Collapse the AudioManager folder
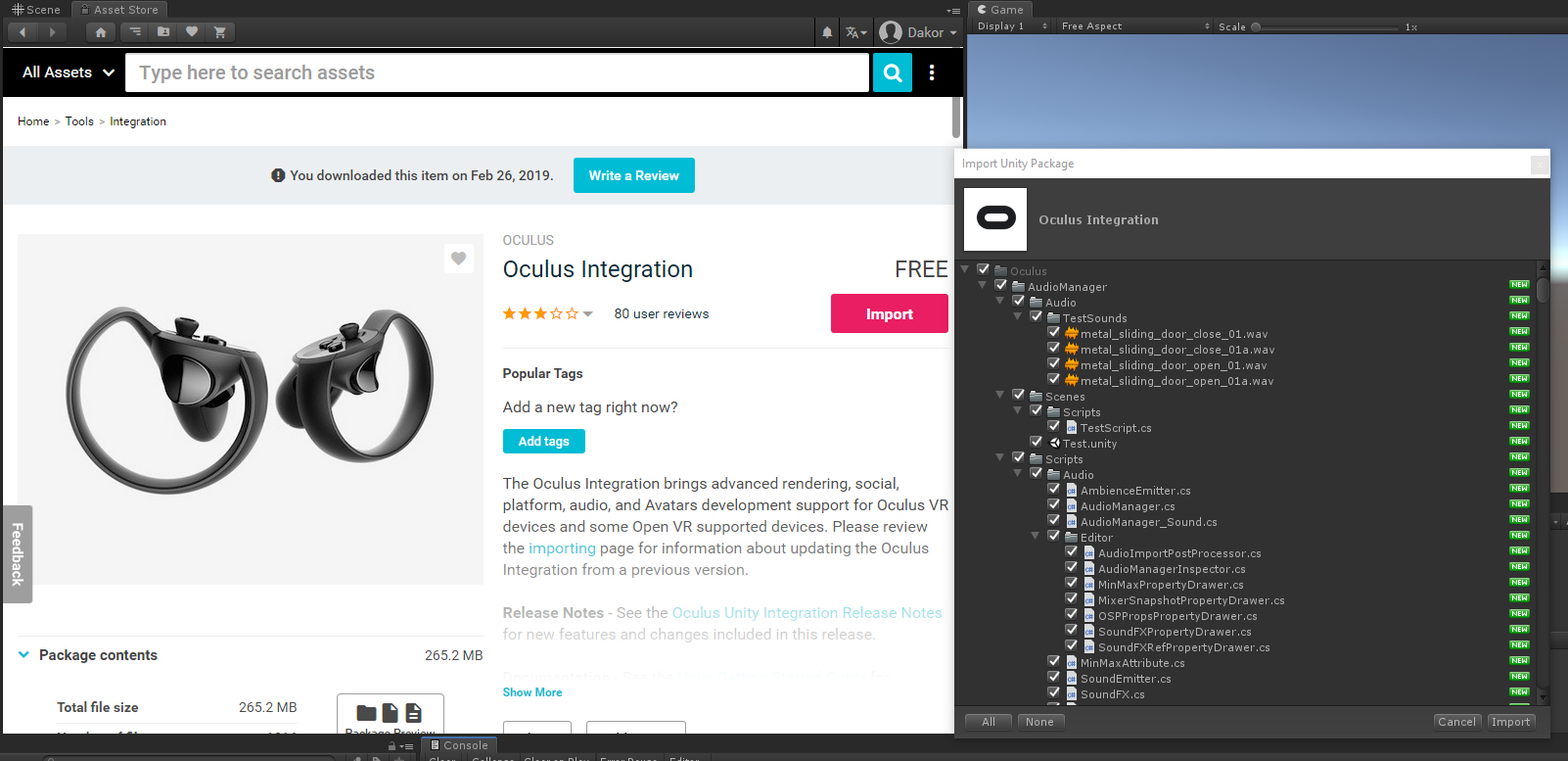 click(x=983, y=285)
